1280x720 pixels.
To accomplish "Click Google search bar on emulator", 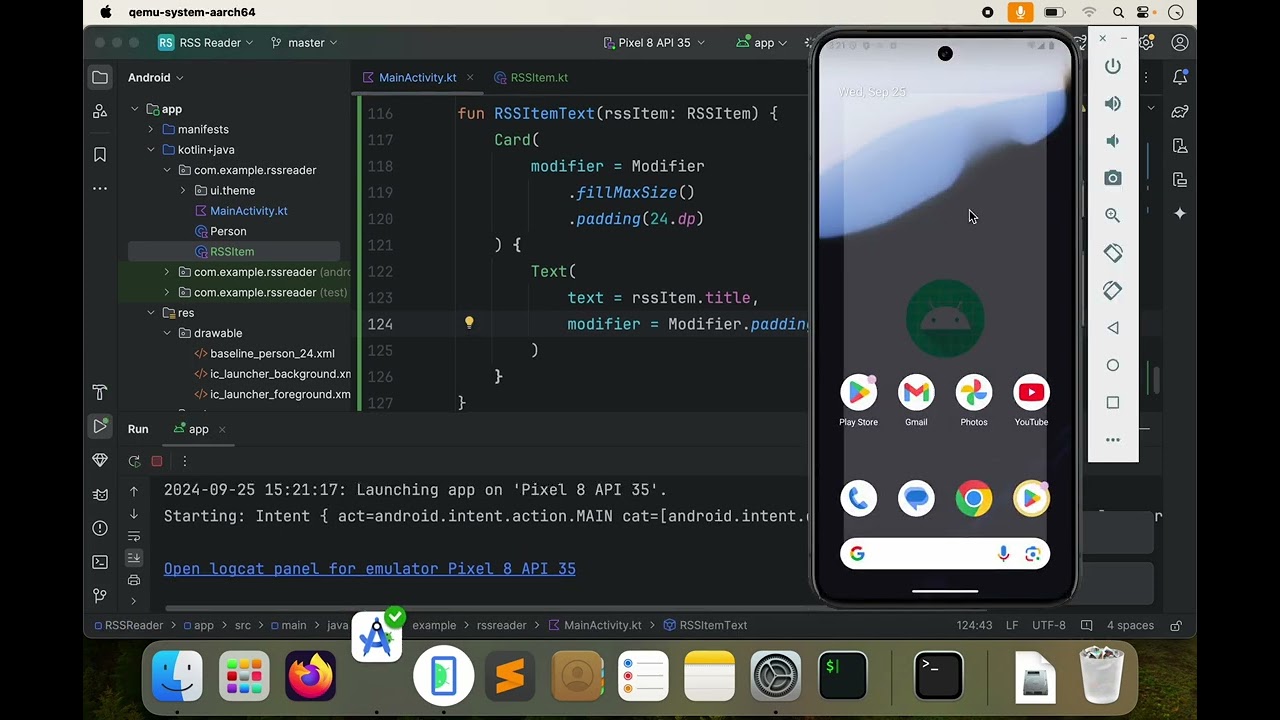I will 945,553.
